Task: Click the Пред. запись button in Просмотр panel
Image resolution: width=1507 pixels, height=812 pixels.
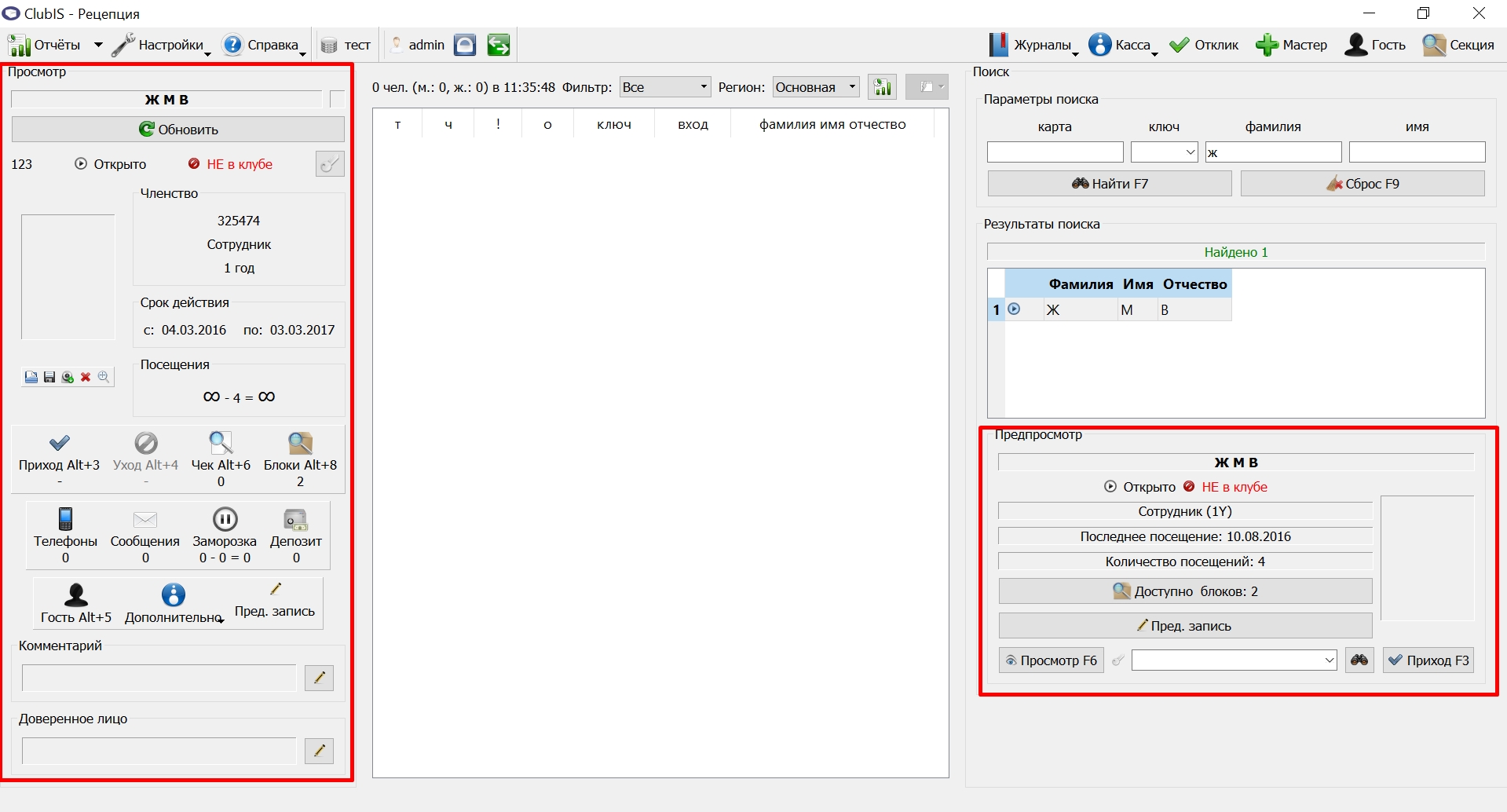Action: 275,601
